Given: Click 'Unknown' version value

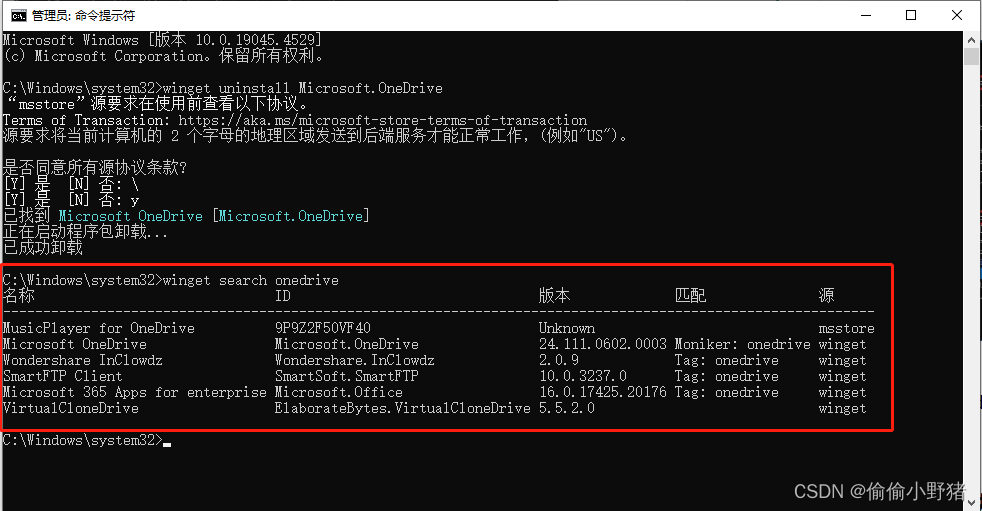Looking at the screenshot, I should (567, 328).
